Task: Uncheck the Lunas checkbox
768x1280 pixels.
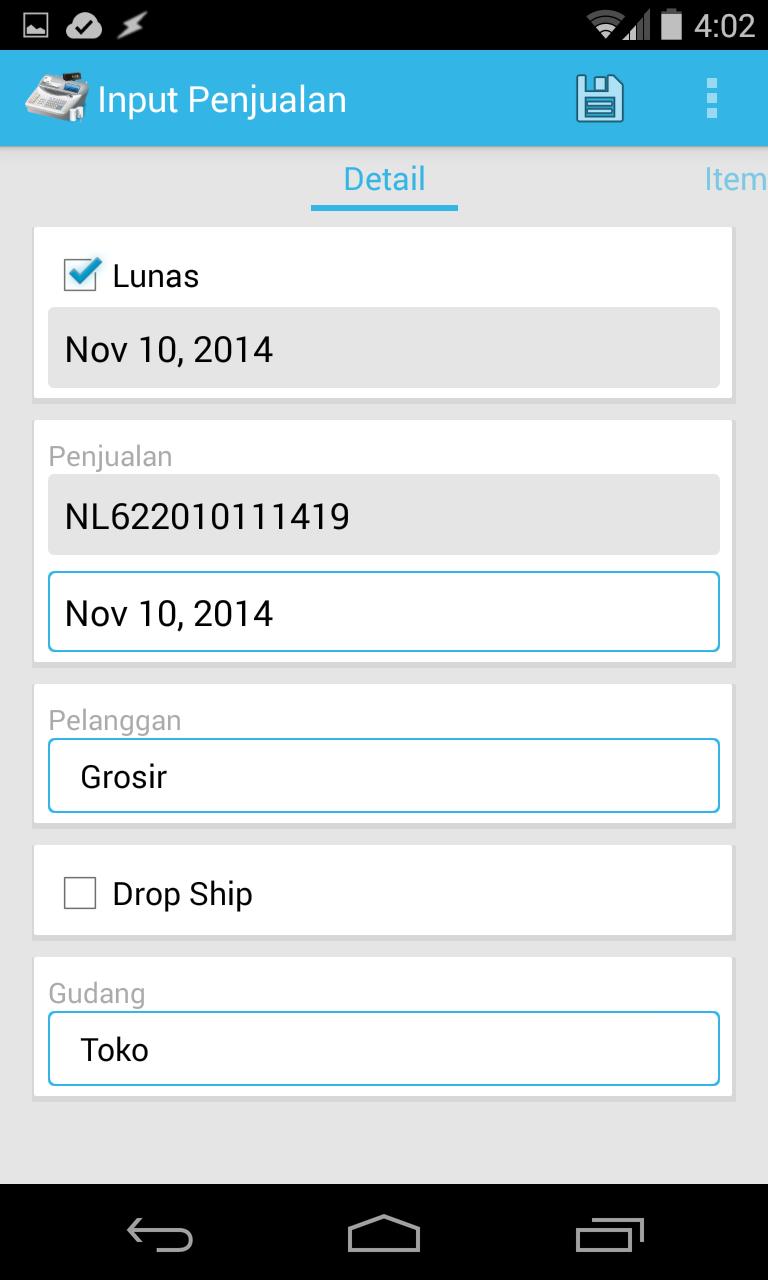Action: click(81, 275)
